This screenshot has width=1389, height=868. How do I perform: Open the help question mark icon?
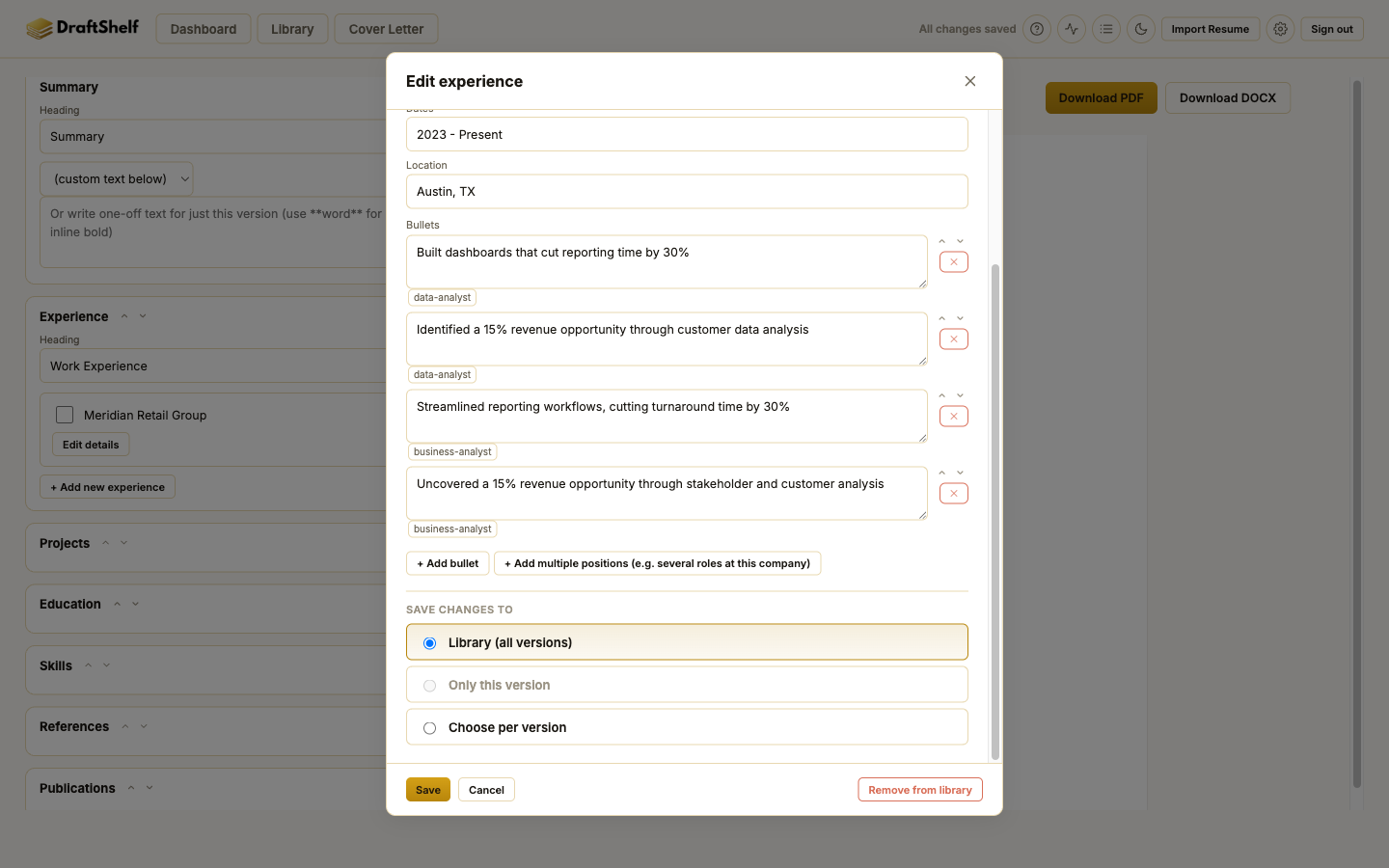coord(1037,29)
